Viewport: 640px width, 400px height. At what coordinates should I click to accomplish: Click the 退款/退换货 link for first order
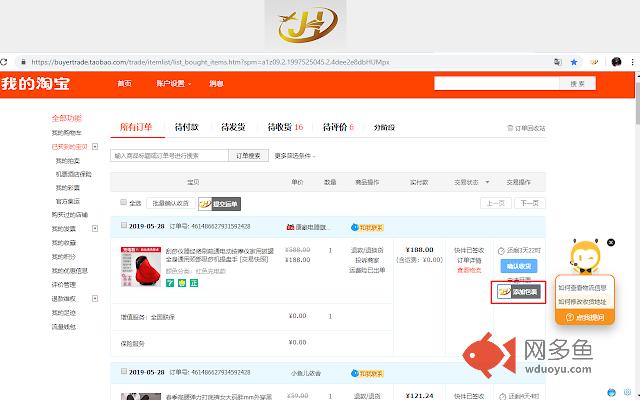coord(367,250)
